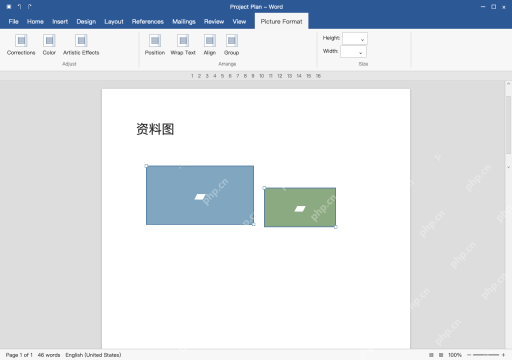Open the Corrections tool
This screenshot has width=512, height=360.
tap(21, 45)
